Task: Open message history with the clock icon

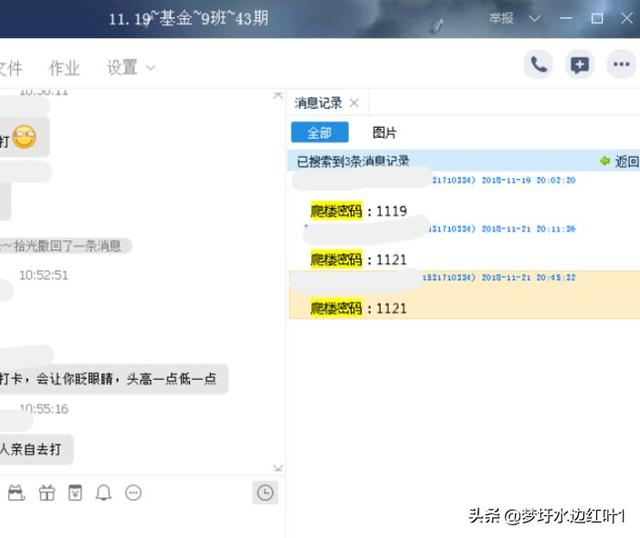Action: click(x=265, y=492)
